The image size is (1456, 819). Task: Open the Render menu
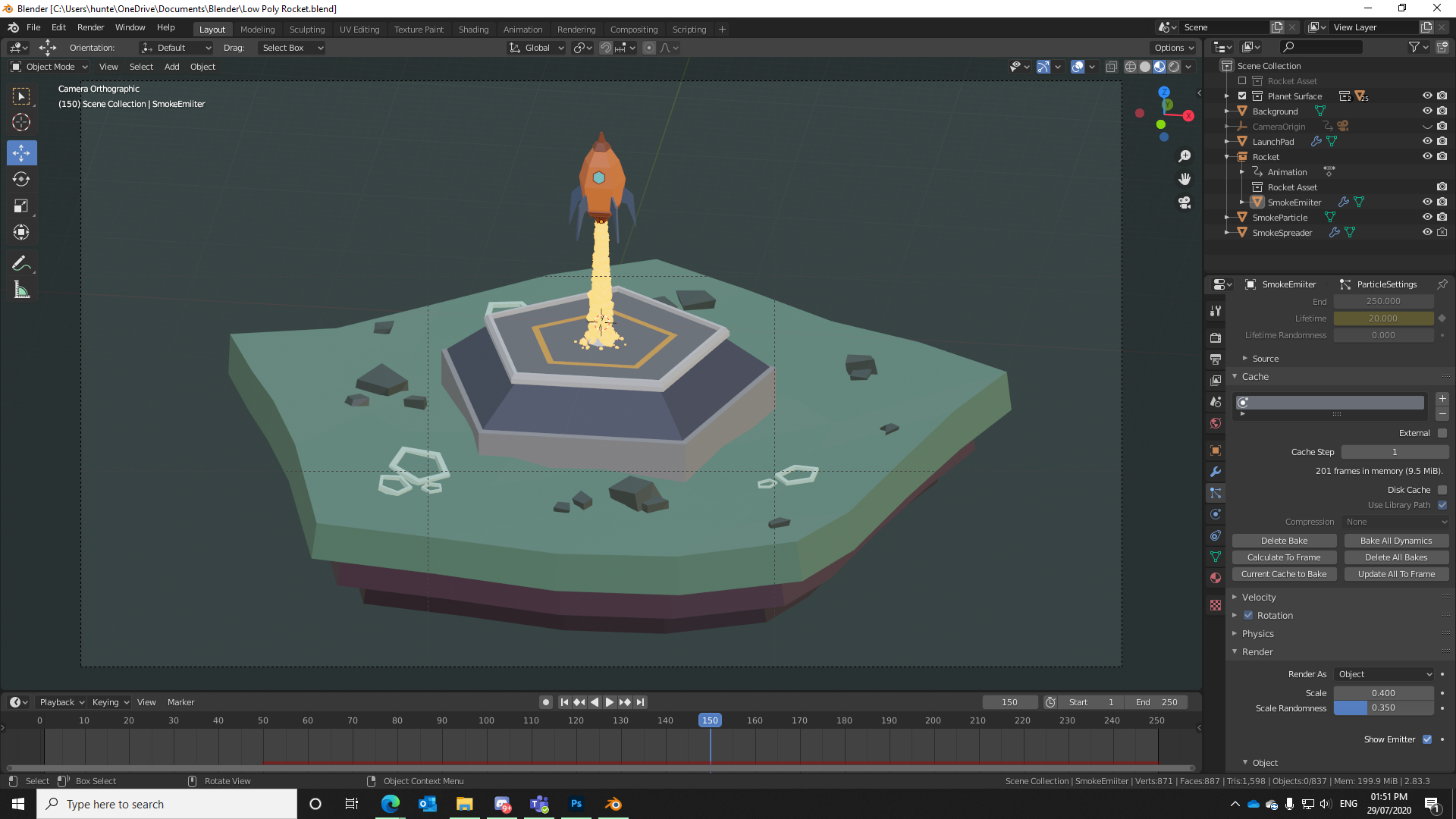click(x=90, y=27)
